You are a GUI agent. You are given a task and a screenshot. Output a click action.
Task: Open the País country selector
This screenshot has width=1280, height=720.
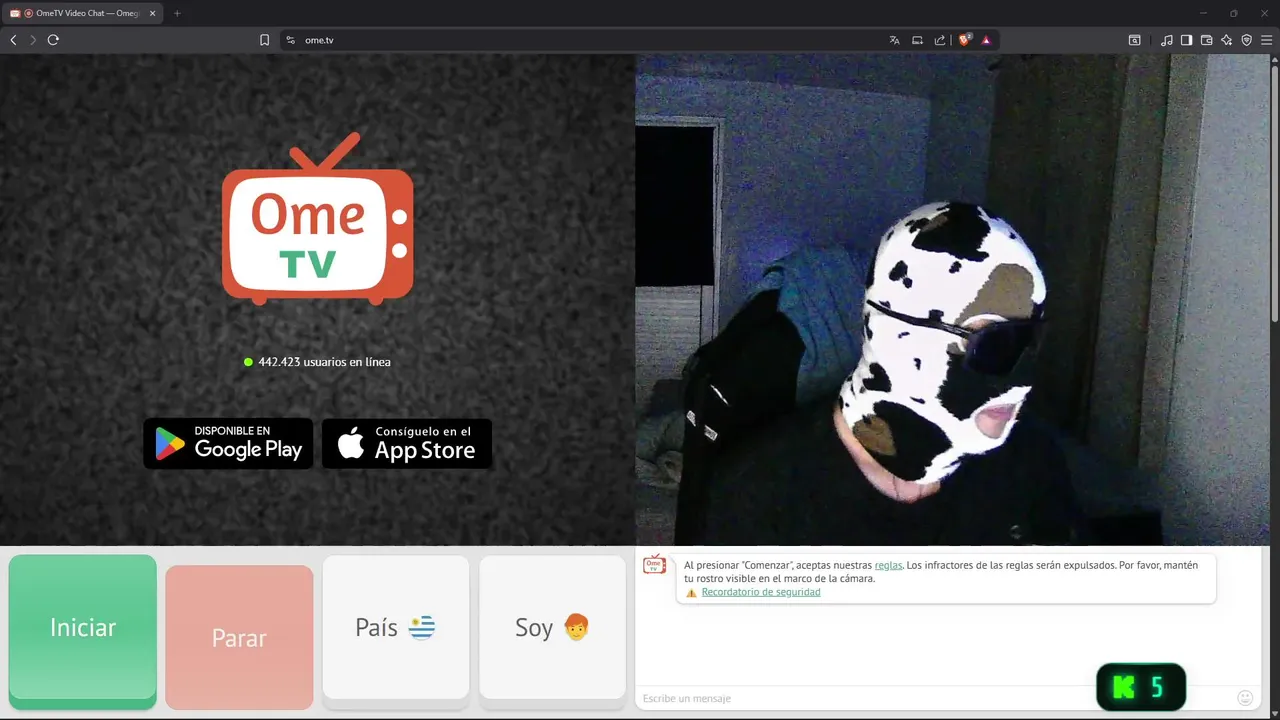tap(396, 627)
